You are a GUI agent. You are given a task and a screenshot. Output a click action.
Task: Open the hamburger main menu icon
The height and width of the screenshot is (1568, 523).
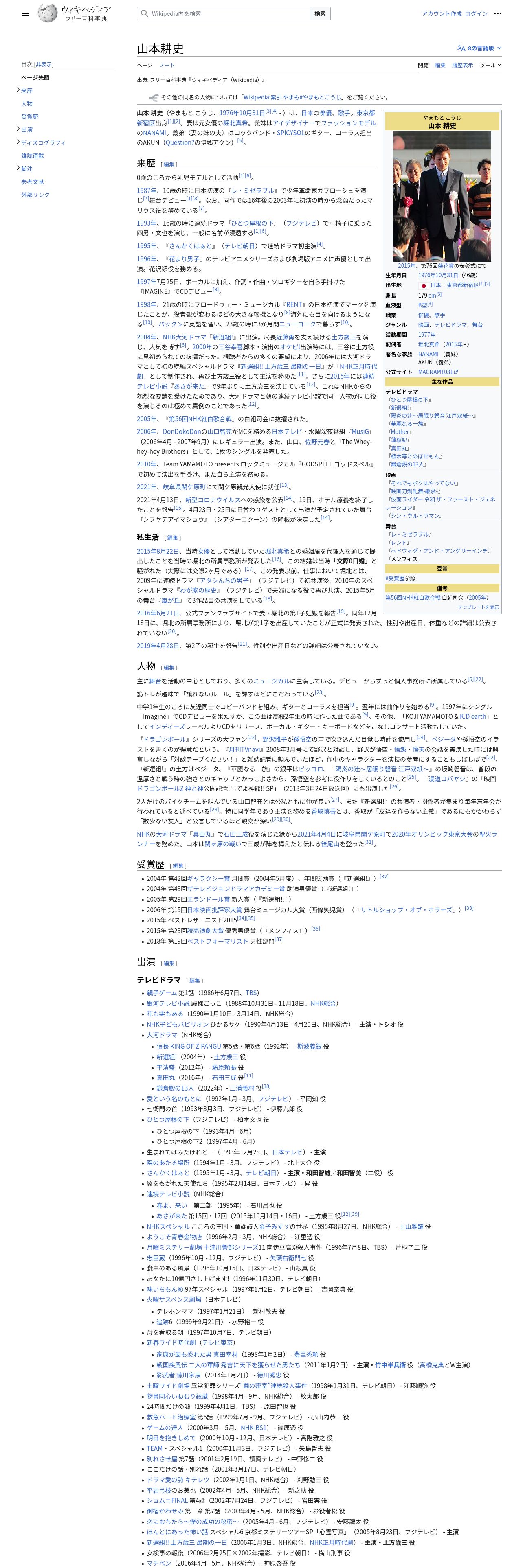pyautogui.click(x=25, y=13)
